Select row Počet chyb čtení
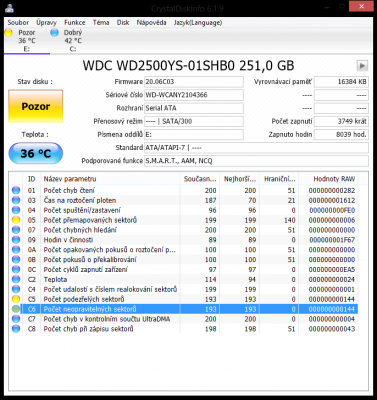 [184, 190]
